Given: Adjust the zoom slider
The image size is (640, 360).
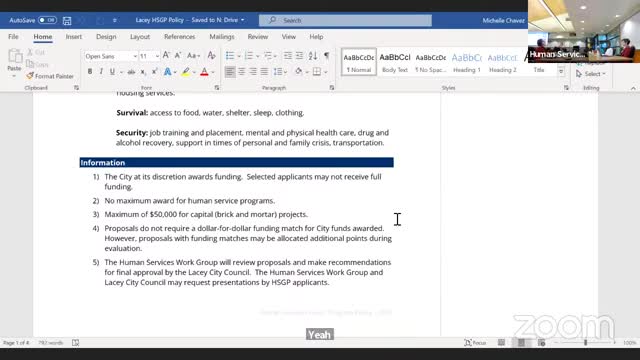Looking at the screenshot, I should pos(585,343).
